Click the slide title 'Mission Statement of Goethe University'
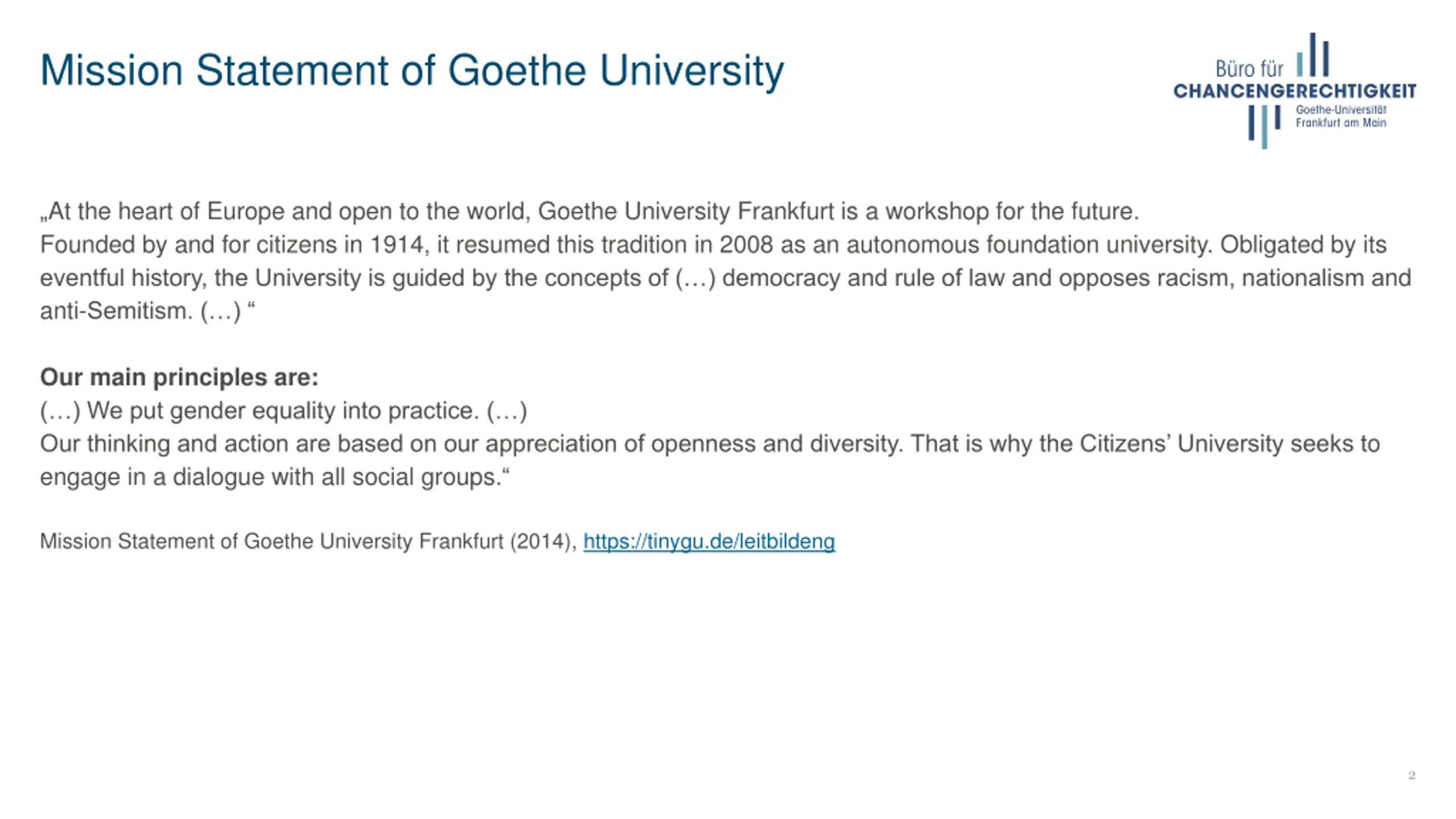1456x819 pixels. pyautogui.click(x=412, y=71)
